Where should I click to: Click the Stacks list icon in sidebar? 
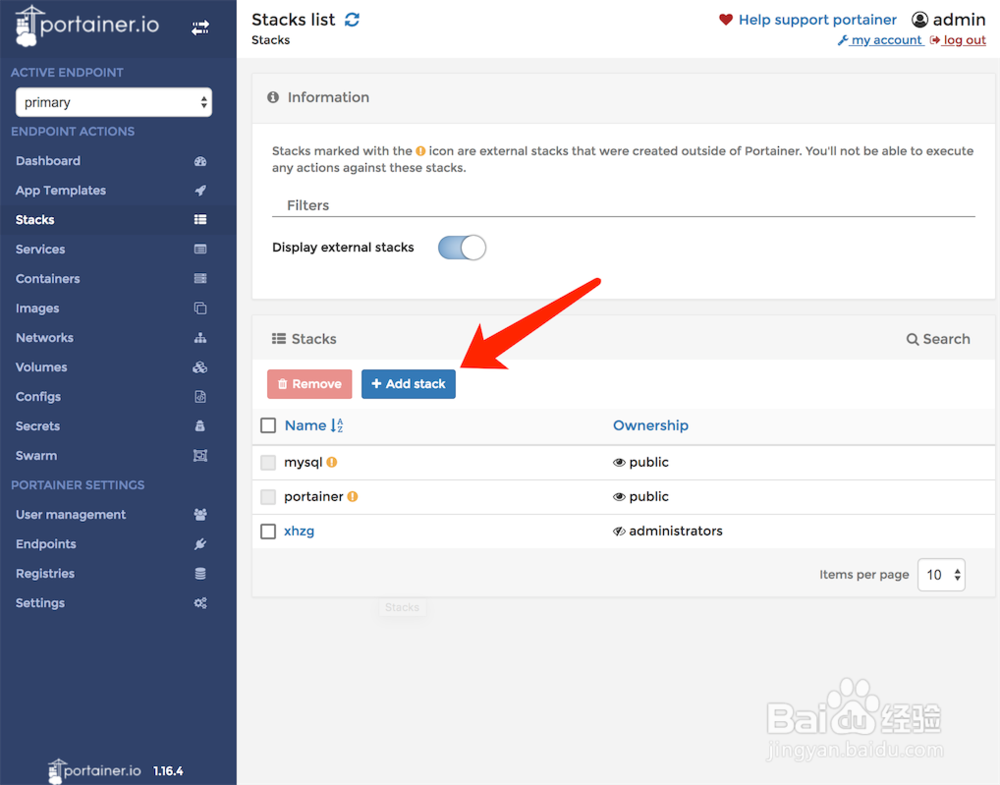click(x=200, y=219)
